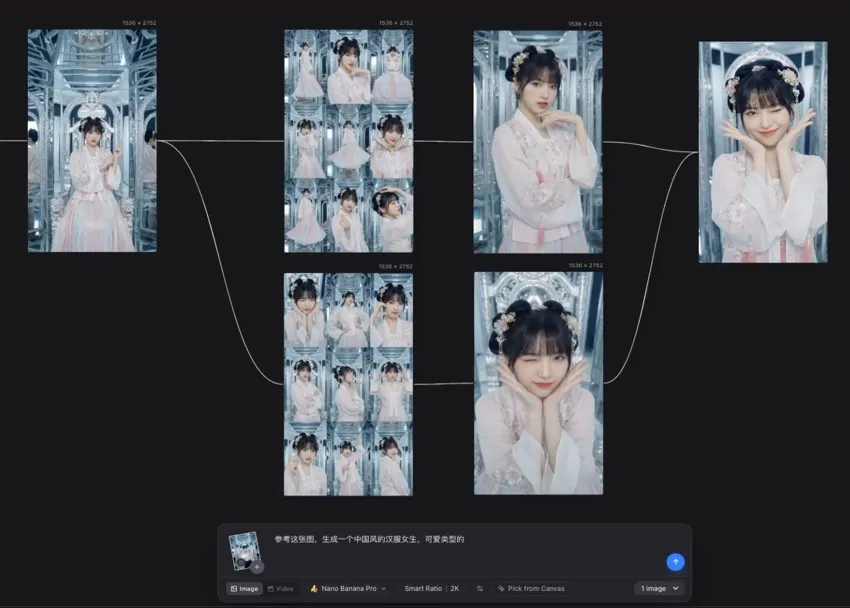Select the leftmost full-body hanfu image
Image resolution: width=850 pixels, height=608 pixels.
coord(92,140)
